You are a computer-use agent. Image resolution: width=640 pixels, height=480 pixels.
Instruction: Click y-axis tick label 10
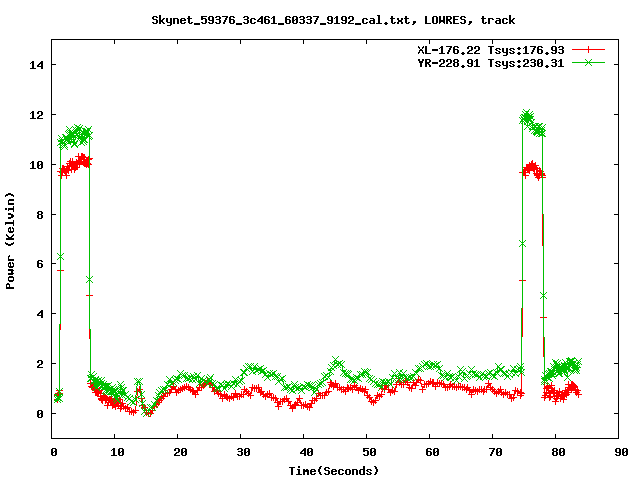[36, 165]
